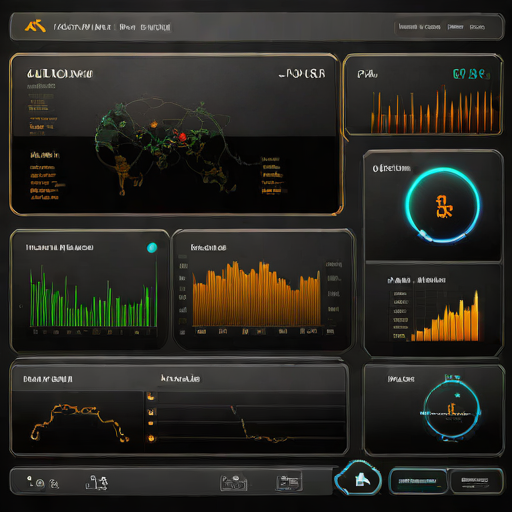The height and width of the screenshot is (512, 512).
Task: Click the map panel's top-right label
Action: [302, 74]
